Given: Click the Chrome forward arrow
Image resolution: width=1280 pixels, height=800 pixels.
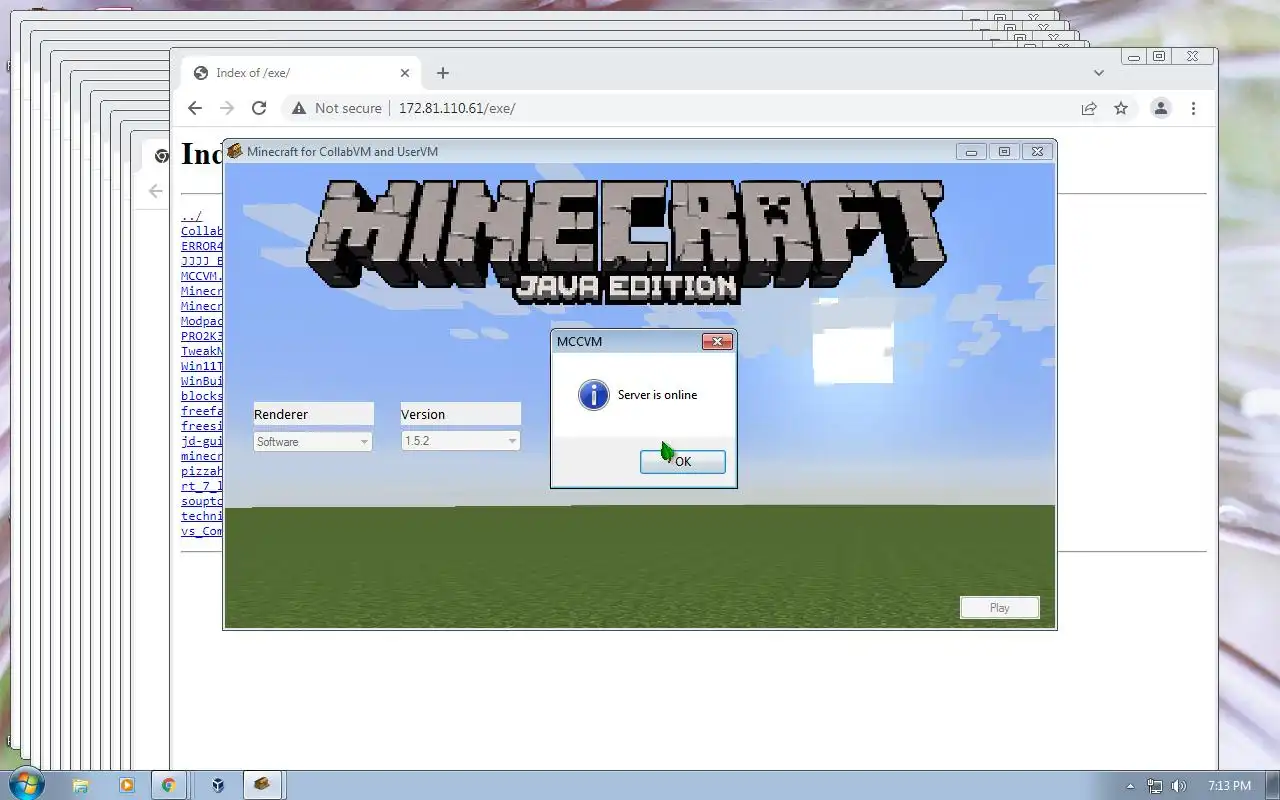Looking at the screenshot, I should pyautogui.click(x=227, y=108).
